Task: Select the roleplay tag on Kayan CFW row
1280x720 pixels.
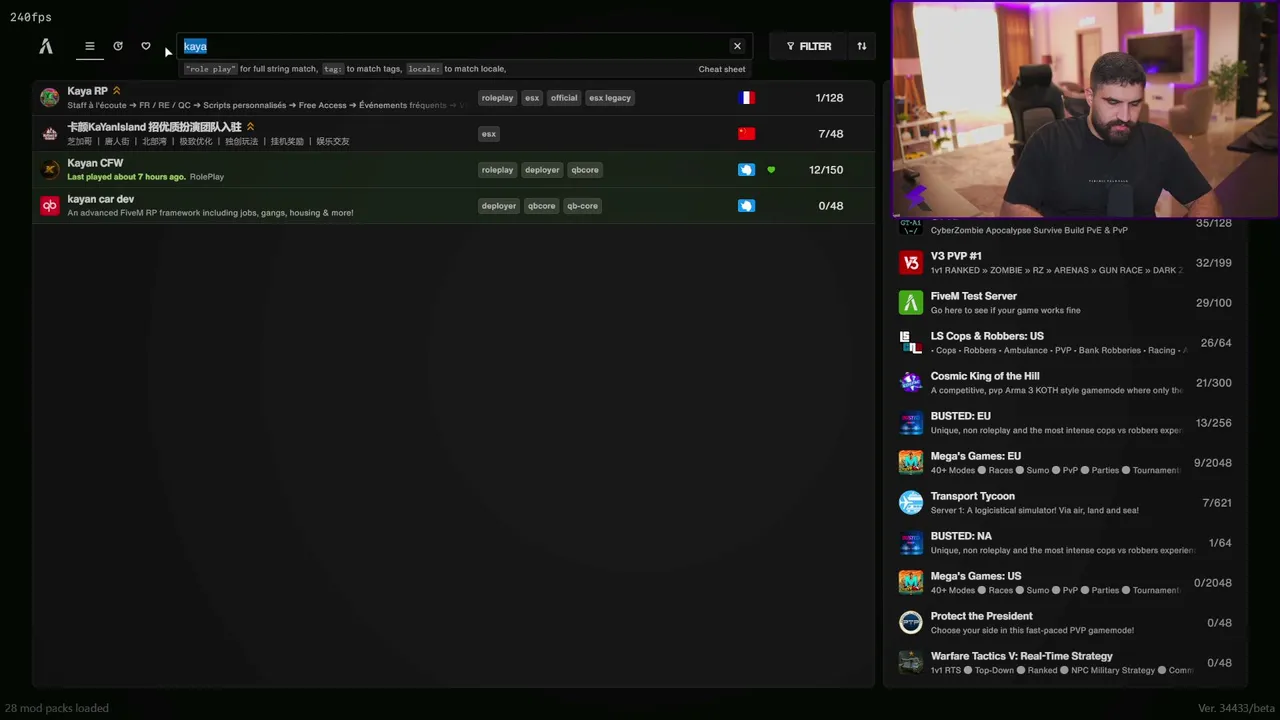Action: 497,170
